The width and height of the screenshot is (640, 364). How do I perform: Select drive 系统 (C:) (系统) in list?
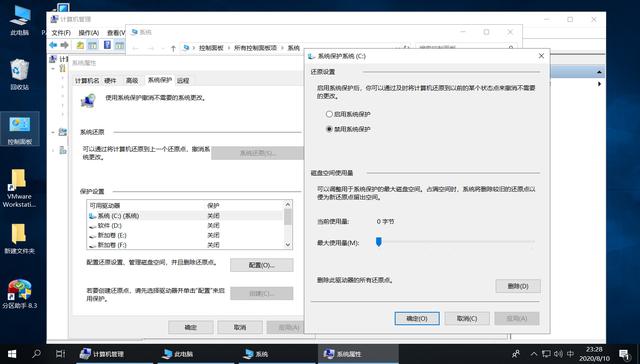(185, 216)
